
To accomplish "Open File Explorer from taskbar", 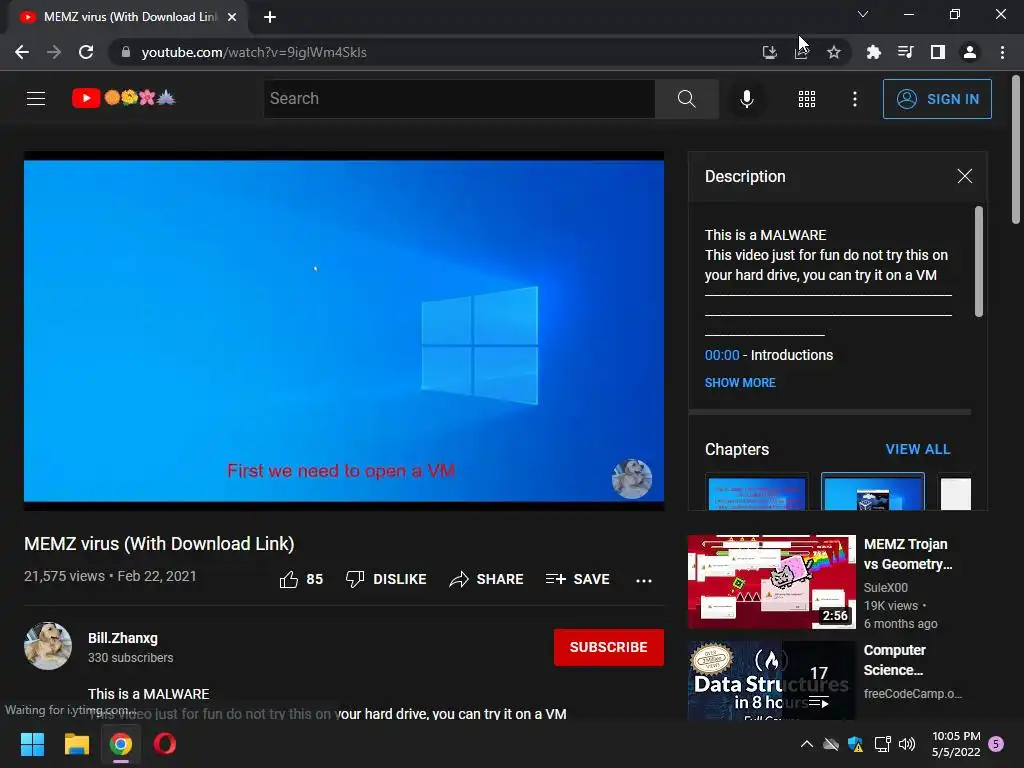I will (76, 744).
